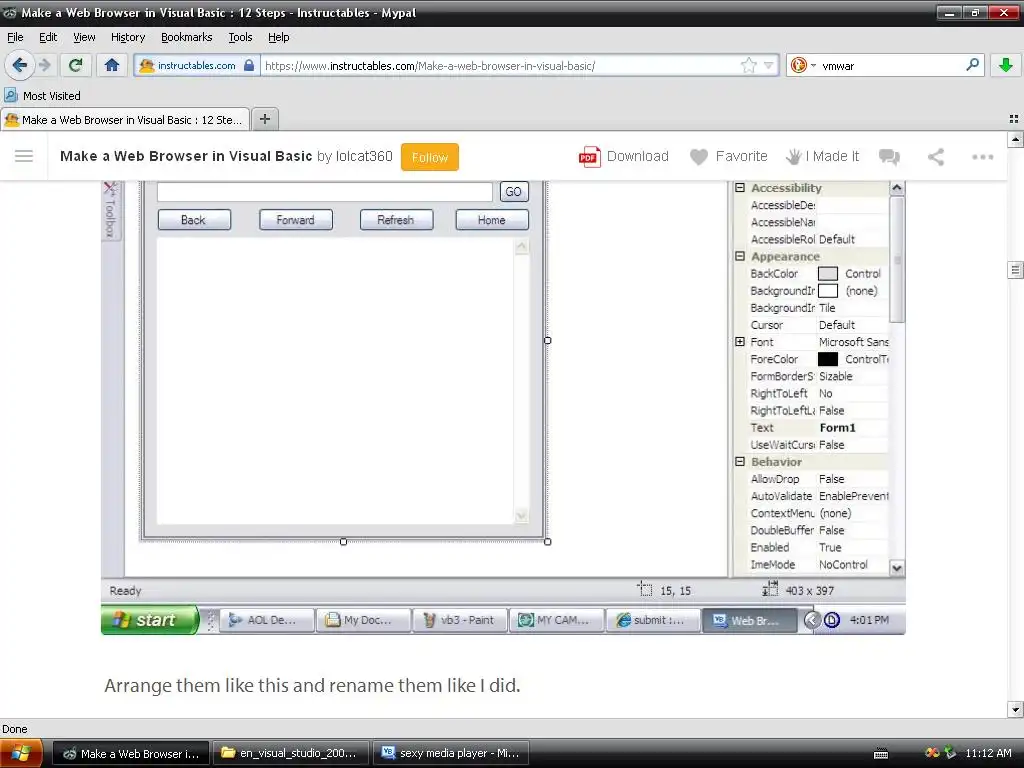Click the BackgroundImage none swatch
This screenshot has height=768, width=1024.
click(828, 291)
